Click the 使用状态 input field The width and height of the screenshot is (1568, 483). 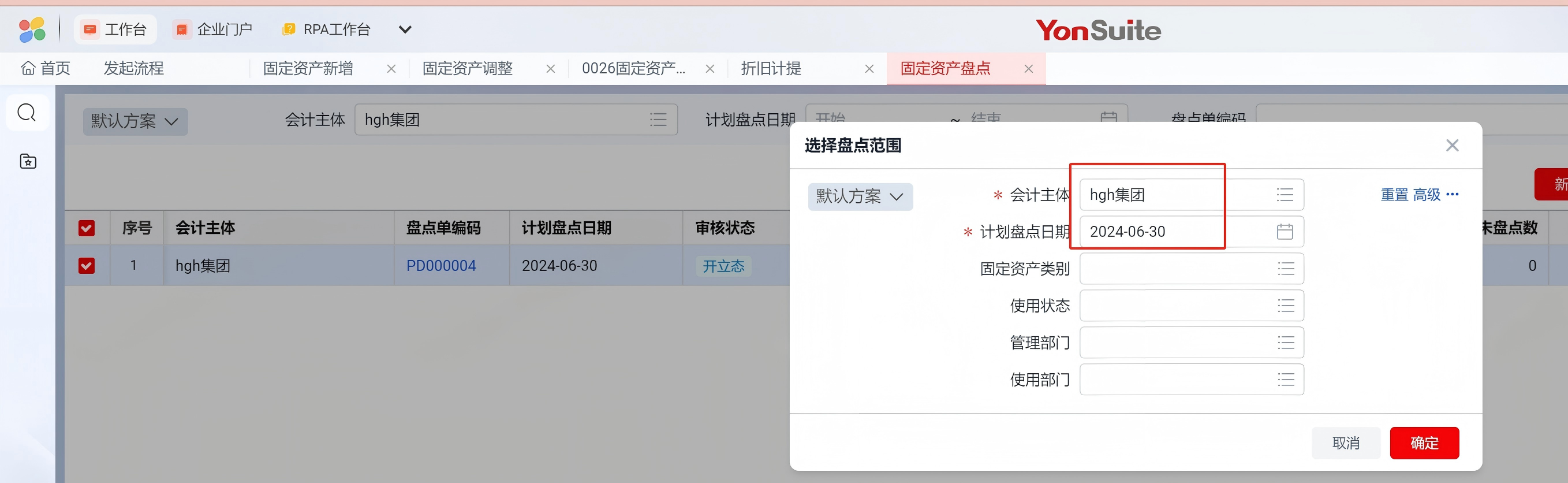[1191, 306]
